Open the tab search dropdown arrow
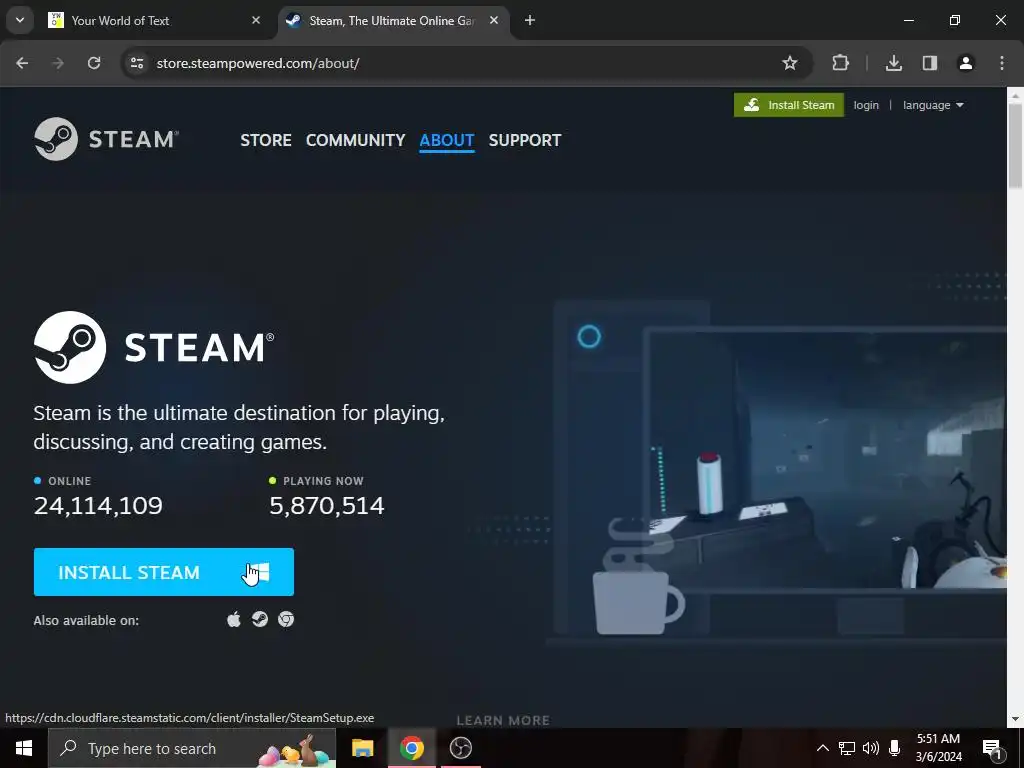The height and width of the screenshot is (768, 1024). pos(20,20)
